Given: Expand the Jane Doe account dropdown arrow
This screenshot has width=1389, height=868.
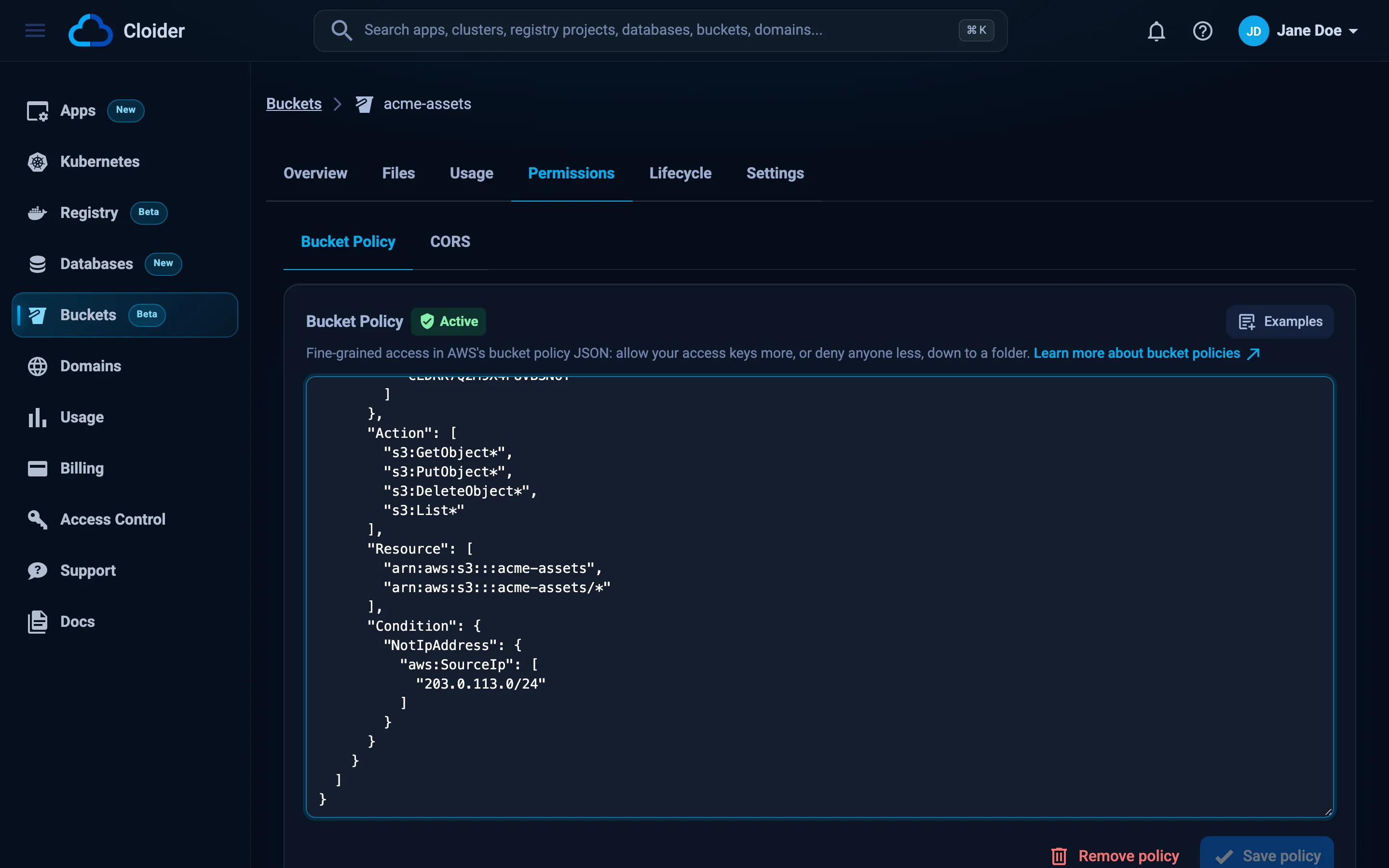Looking at the screenshot, I should click(x=1353, y=31).
